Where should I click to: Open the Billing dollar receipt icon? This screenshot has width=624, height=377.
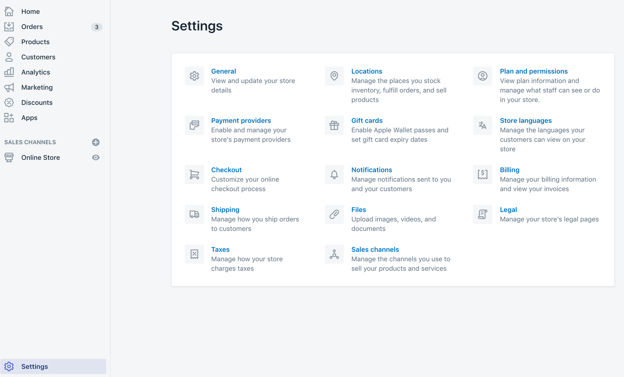pyautogui.click(x=482, y=175)
